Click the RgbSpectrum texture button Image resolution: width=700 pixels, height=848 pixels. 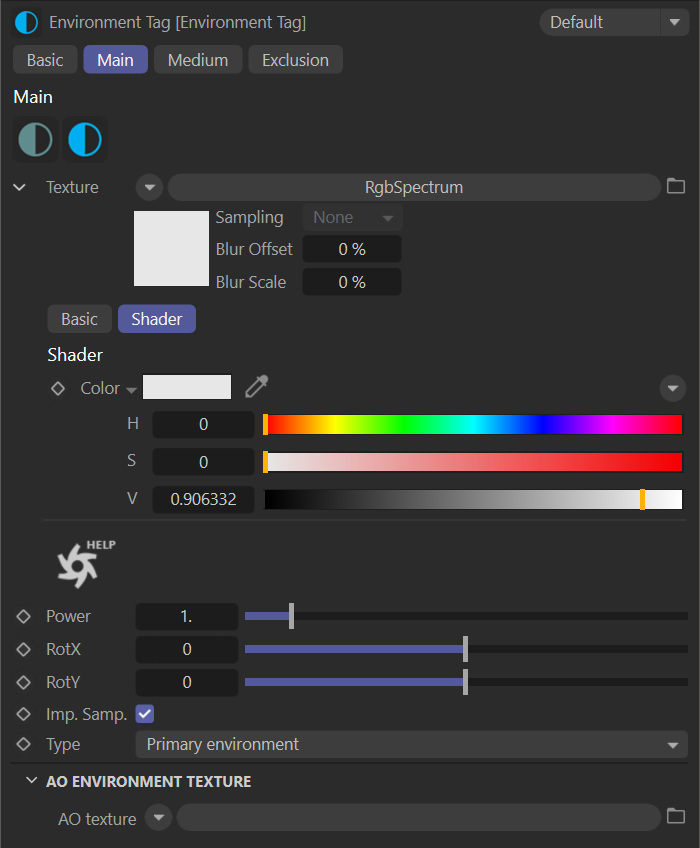pos(413,187)
